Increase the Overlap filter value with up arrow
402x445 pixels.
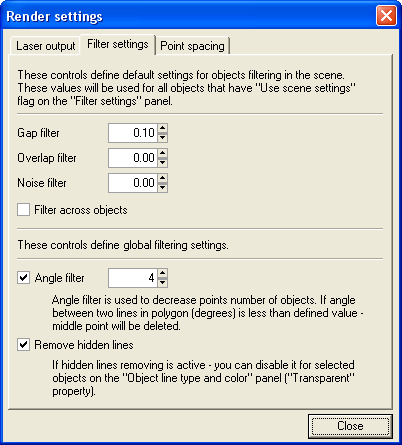coord(162,153)
